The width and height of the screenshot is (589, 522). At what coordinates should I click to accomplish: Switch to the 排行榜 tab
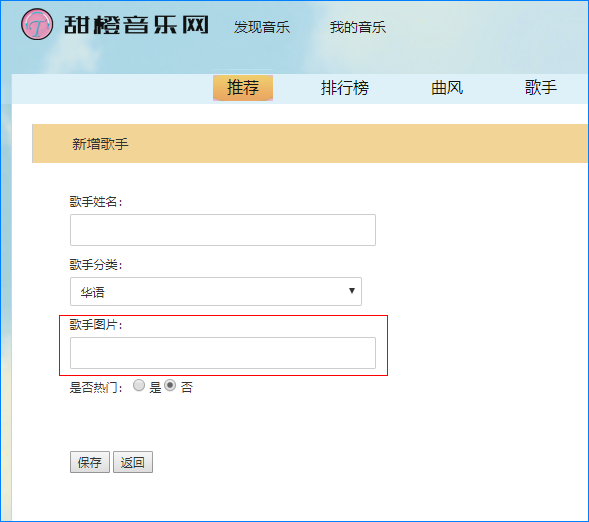[x=344, y=88]
